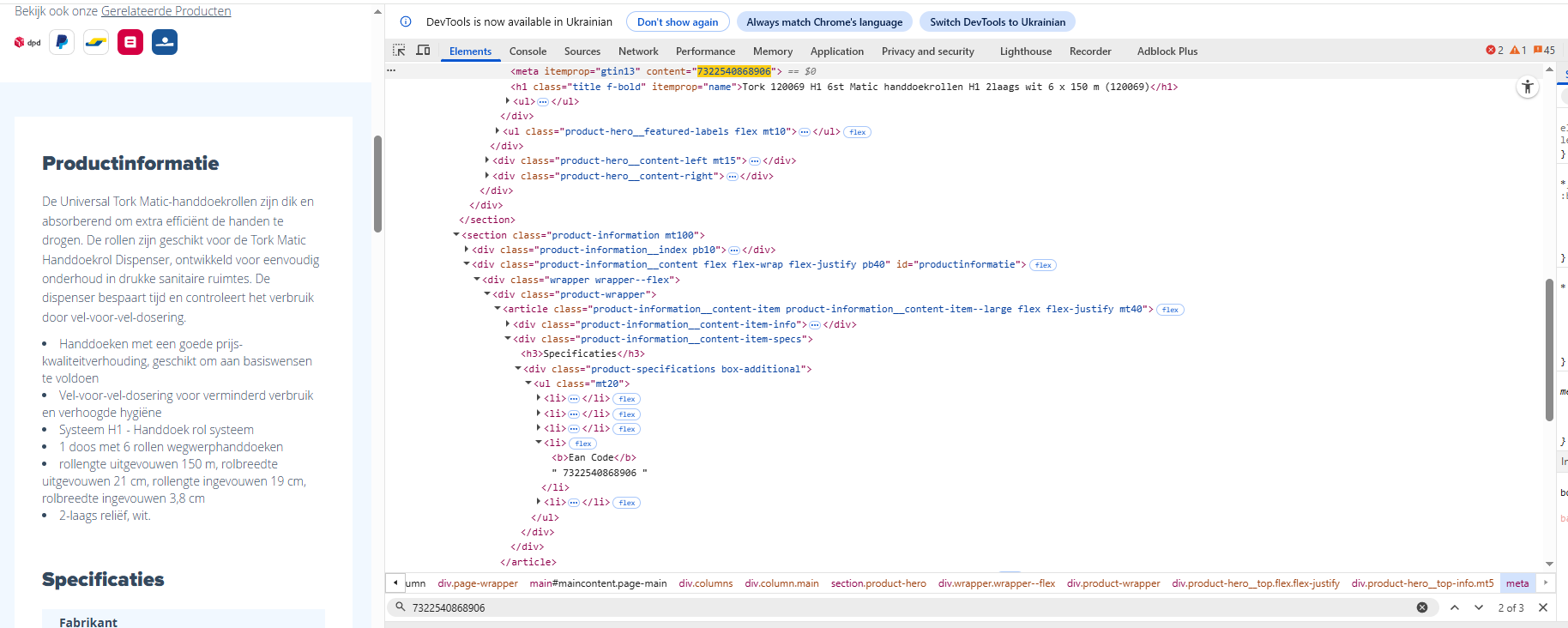
Task: Open the Memory tab
Action: pos(773,51)
